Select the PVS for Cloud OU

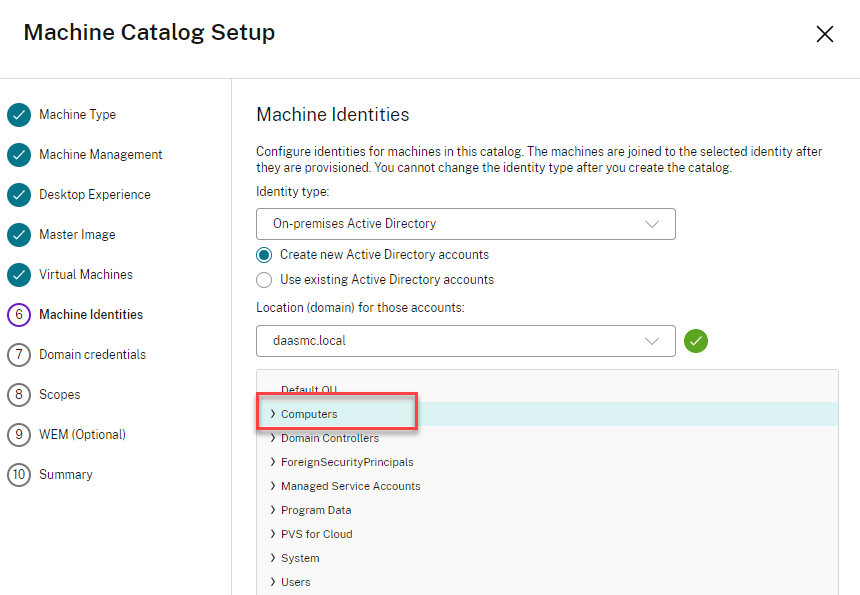316,534
